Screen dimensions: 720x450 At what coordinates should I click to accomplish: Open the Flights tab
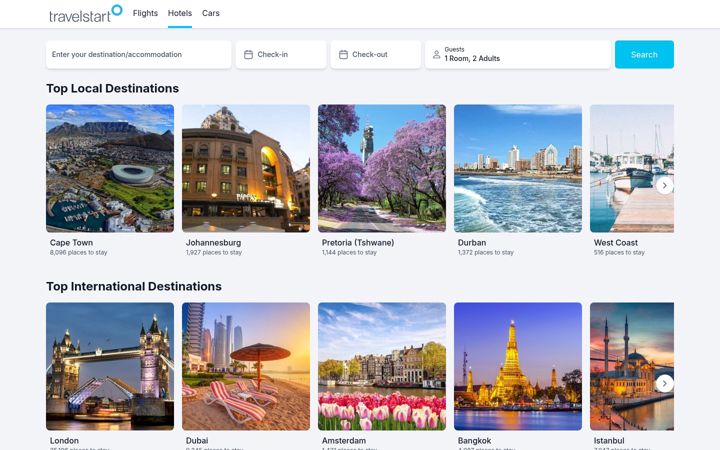[145, 13]
